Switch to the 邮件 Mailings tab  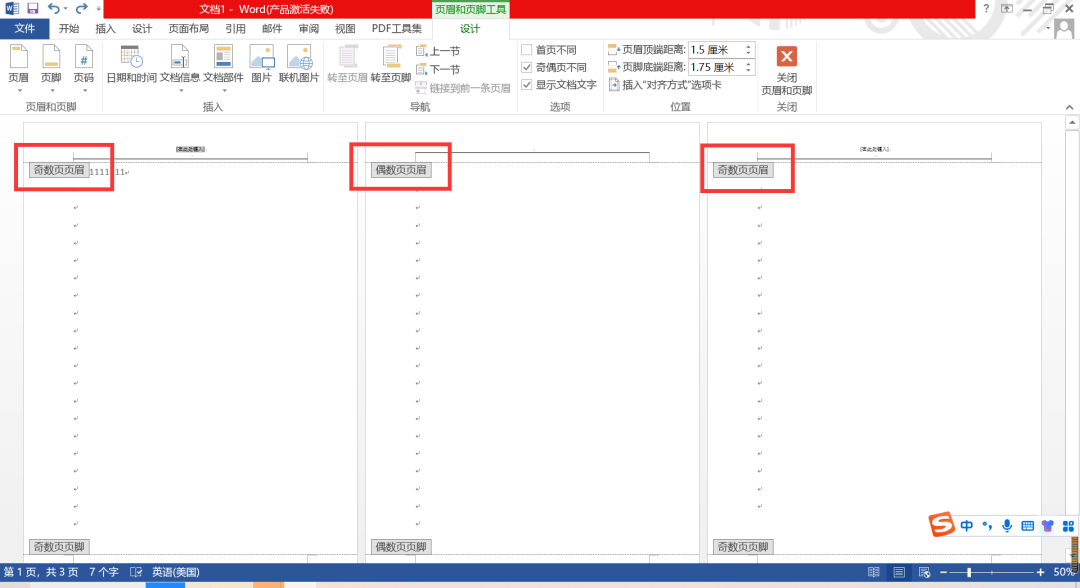272,29
